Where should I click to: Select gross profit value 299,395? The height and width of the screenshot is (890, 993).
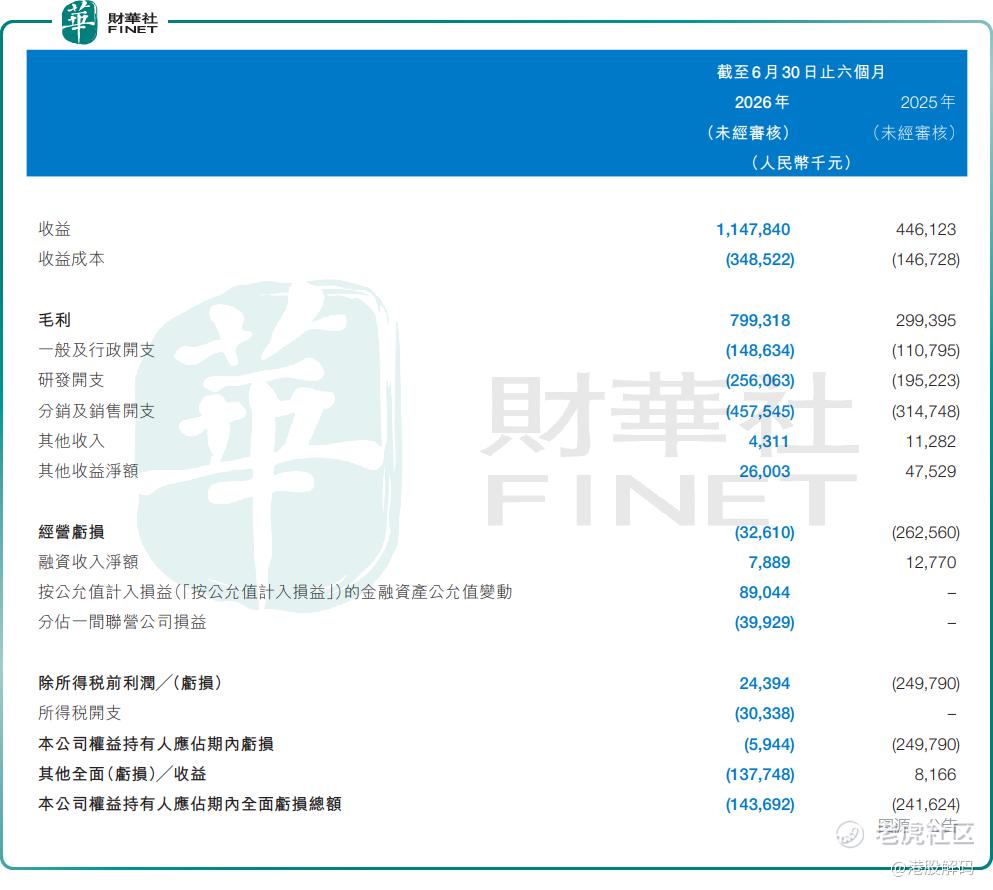926,320
